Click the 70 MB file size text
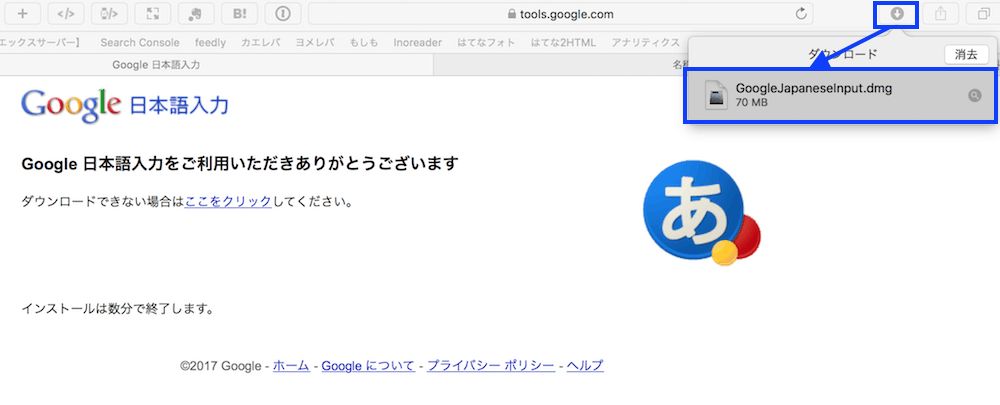This screenshot has height=405, width=1000. 751,102
